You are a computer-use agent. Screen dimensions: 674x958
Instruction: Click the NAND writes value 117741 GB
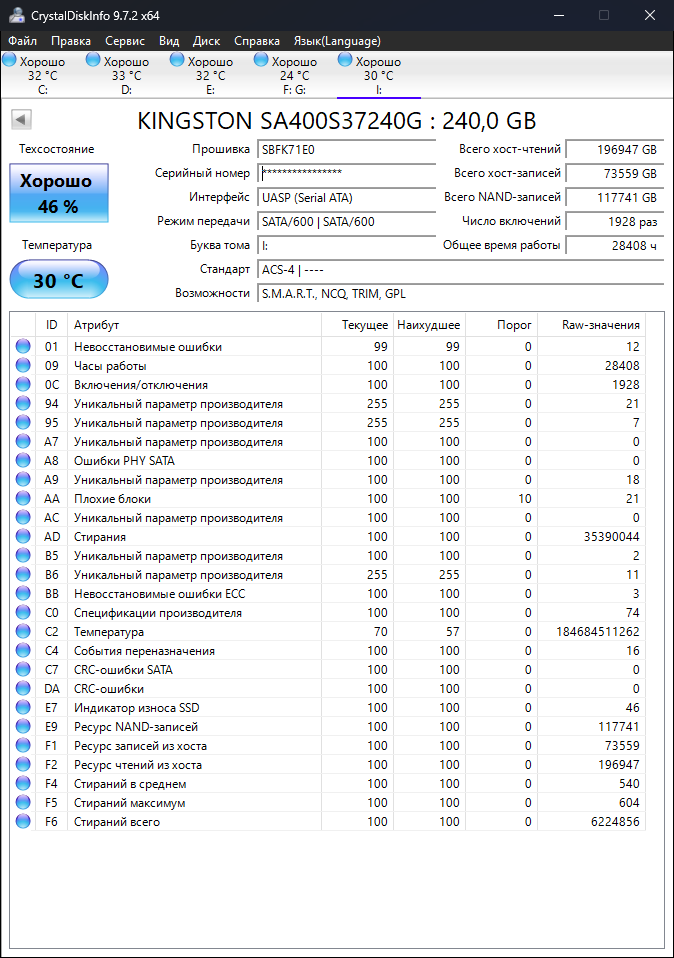point(614,197)
